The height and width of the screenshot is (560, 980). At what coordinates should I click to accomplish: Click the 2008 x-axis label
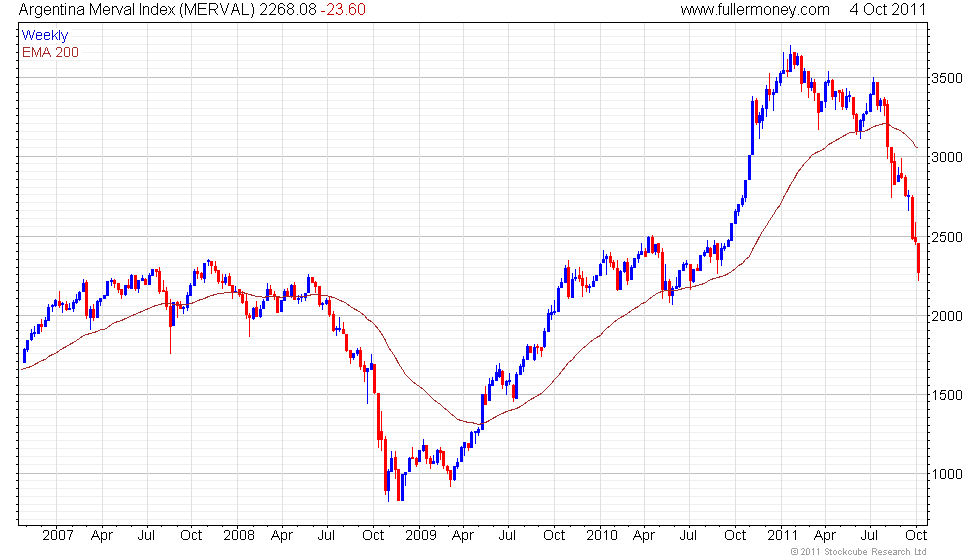[x=239, y=535]
